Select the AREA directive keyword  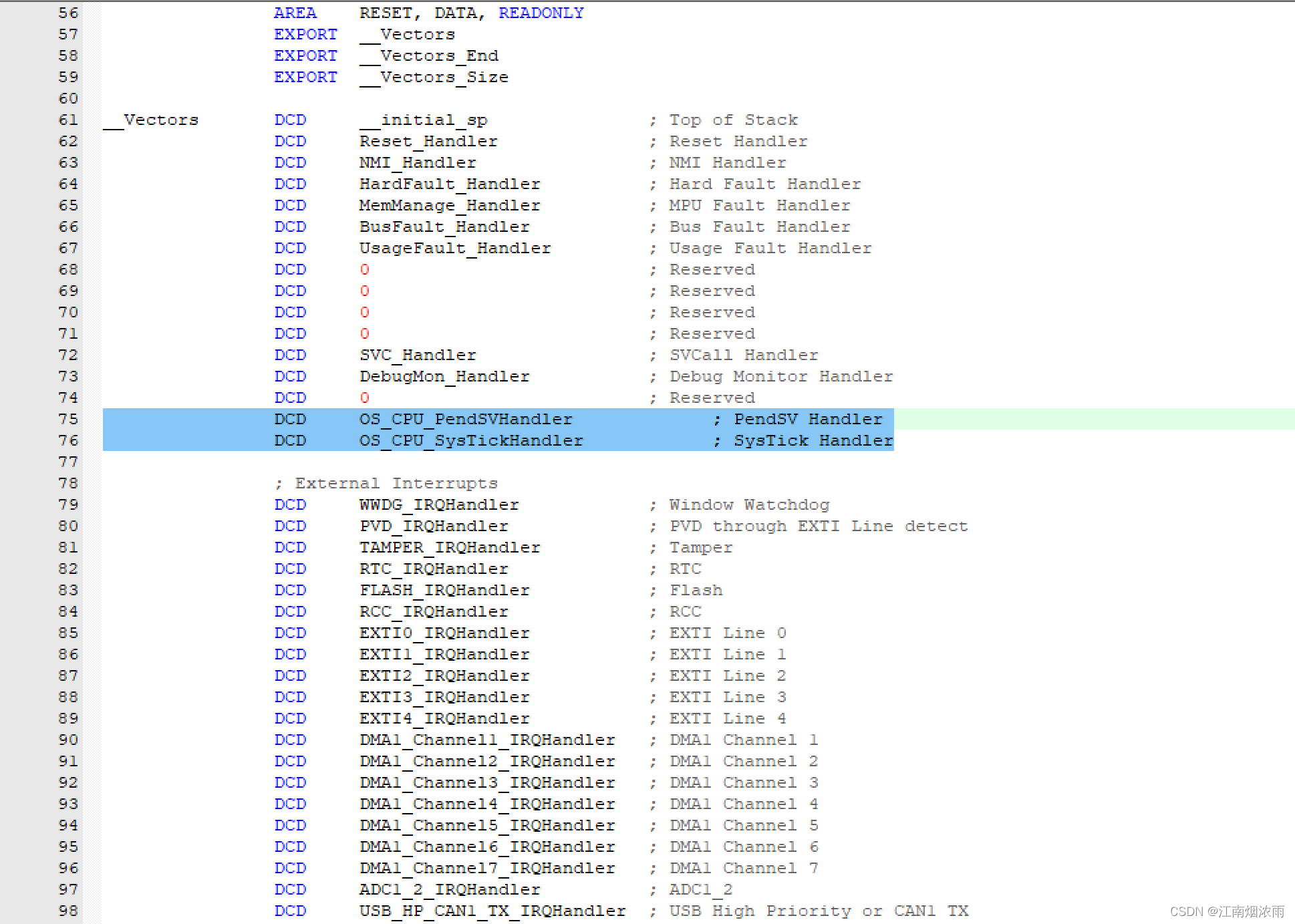pyautogui.click(x=295, y=13)
